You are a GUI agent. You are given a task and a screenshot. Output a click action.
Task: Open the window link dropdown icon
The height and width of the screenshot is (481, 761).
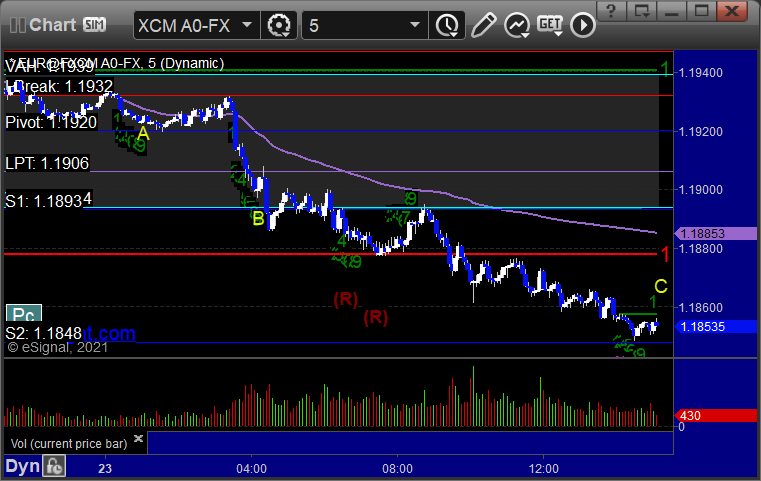pyautogui.click(x=641, y=11)
